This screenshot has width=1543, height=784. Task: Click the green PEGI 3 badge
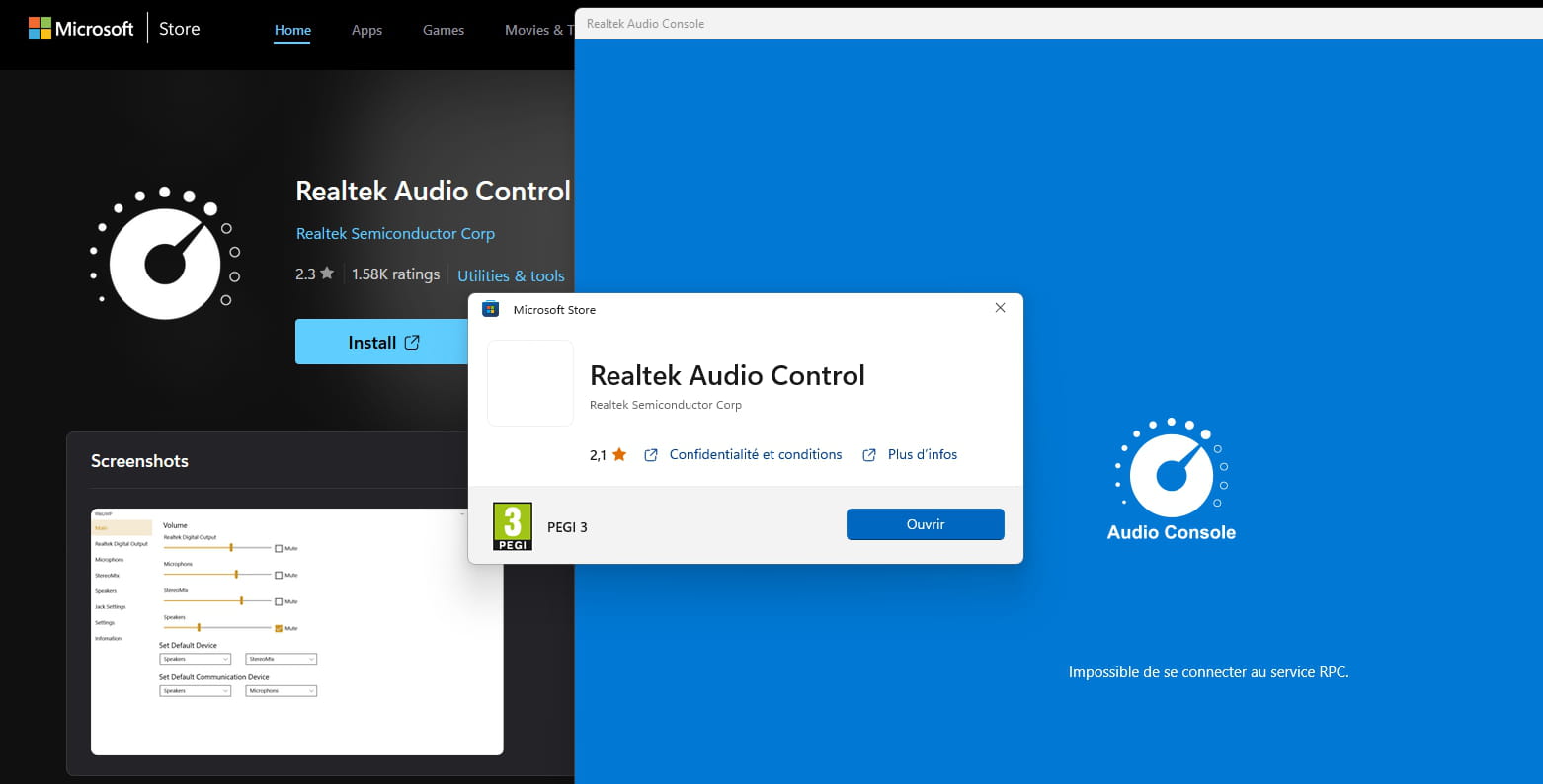pyautogui.click(x=513, y=526)
